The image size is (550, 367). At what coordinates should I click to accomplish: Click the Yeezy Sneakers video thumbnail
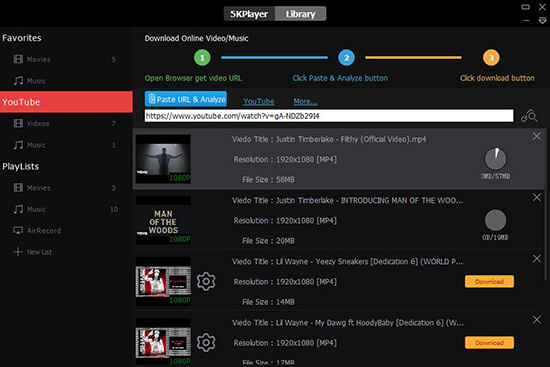(x=163, y=281)
